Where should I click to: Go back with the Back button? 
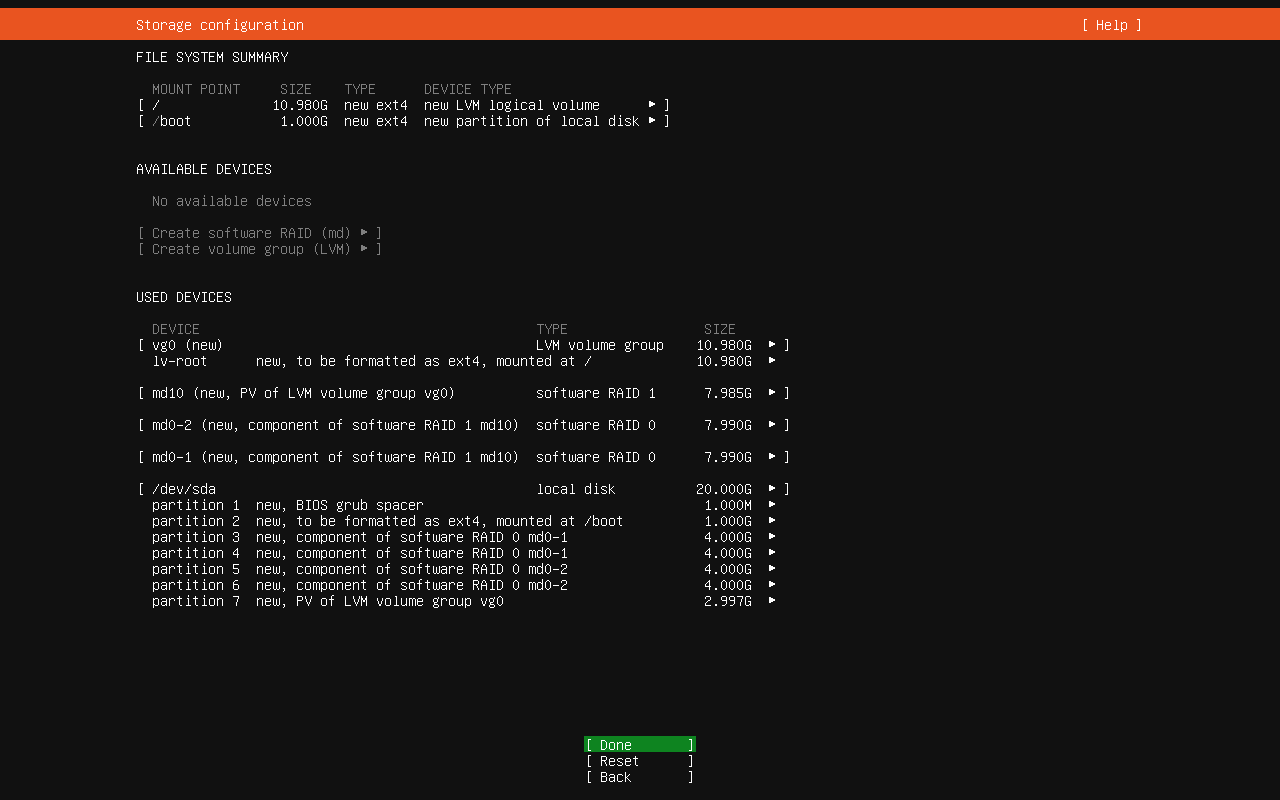point(639,777)
